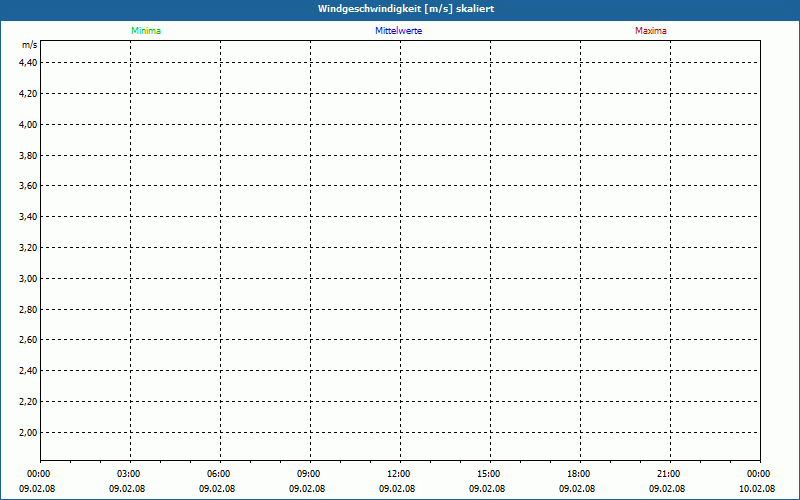
Task: Select the 3,60 y-axis value
Action: [28, 186]
